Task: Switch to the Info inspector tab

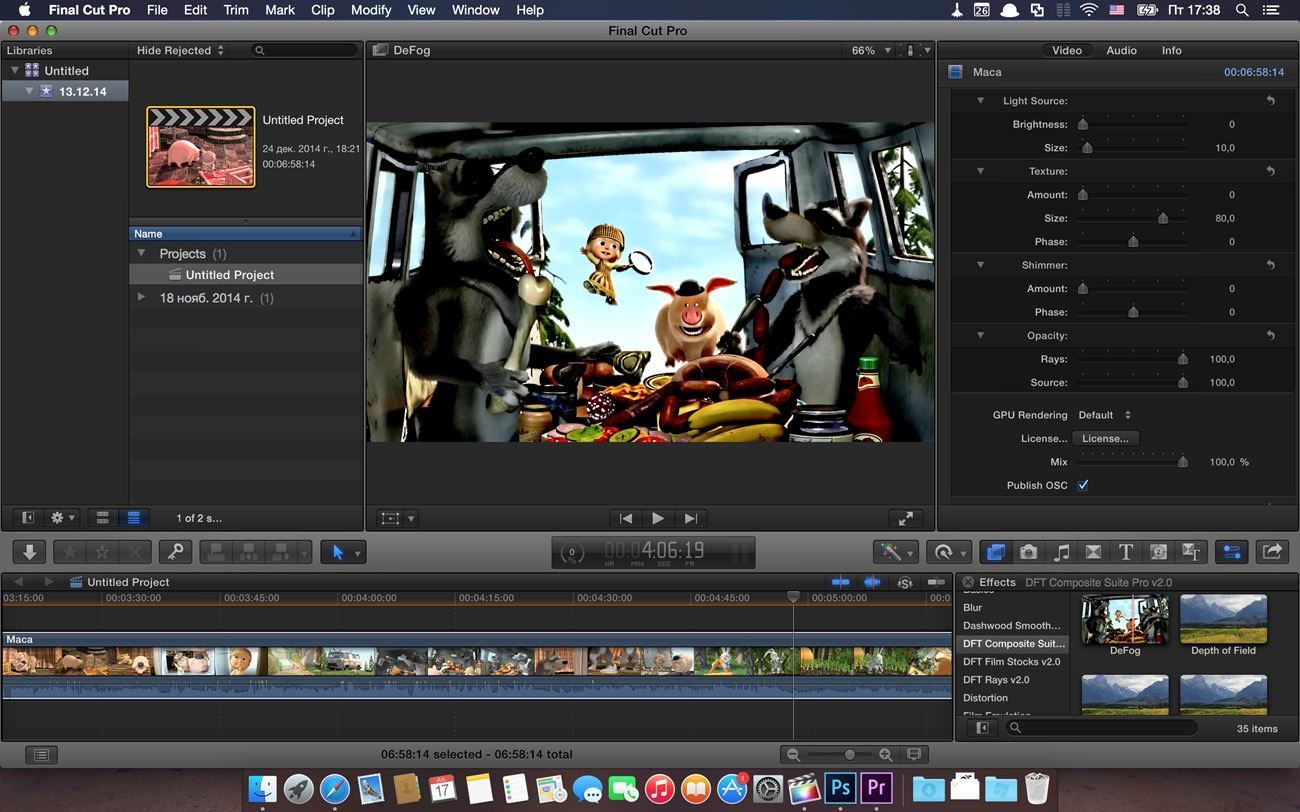Action: 1171,50
